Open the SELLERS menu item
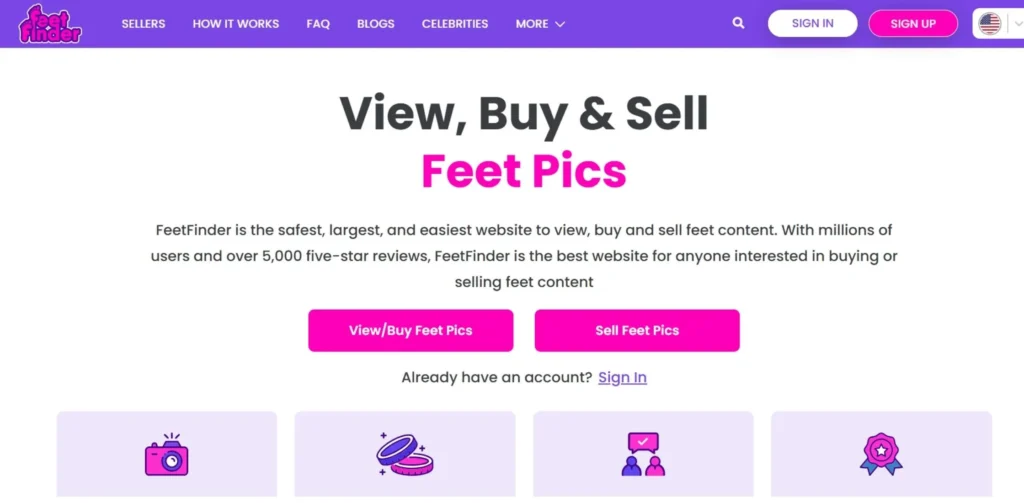1024x503 pixels. point(143,24)
